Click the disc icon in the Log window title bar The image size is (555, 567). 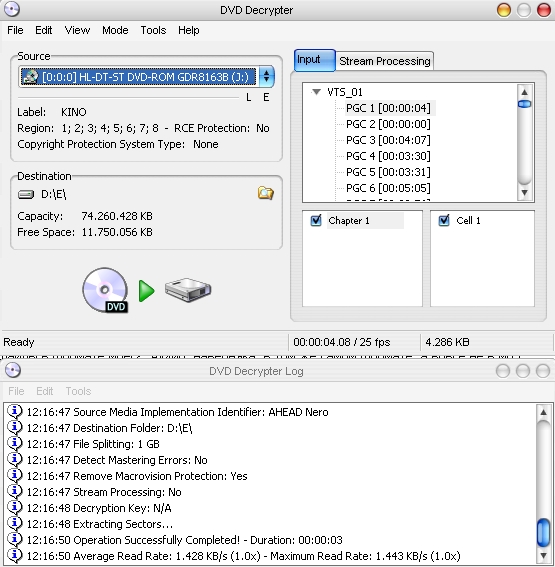point(13,370)
